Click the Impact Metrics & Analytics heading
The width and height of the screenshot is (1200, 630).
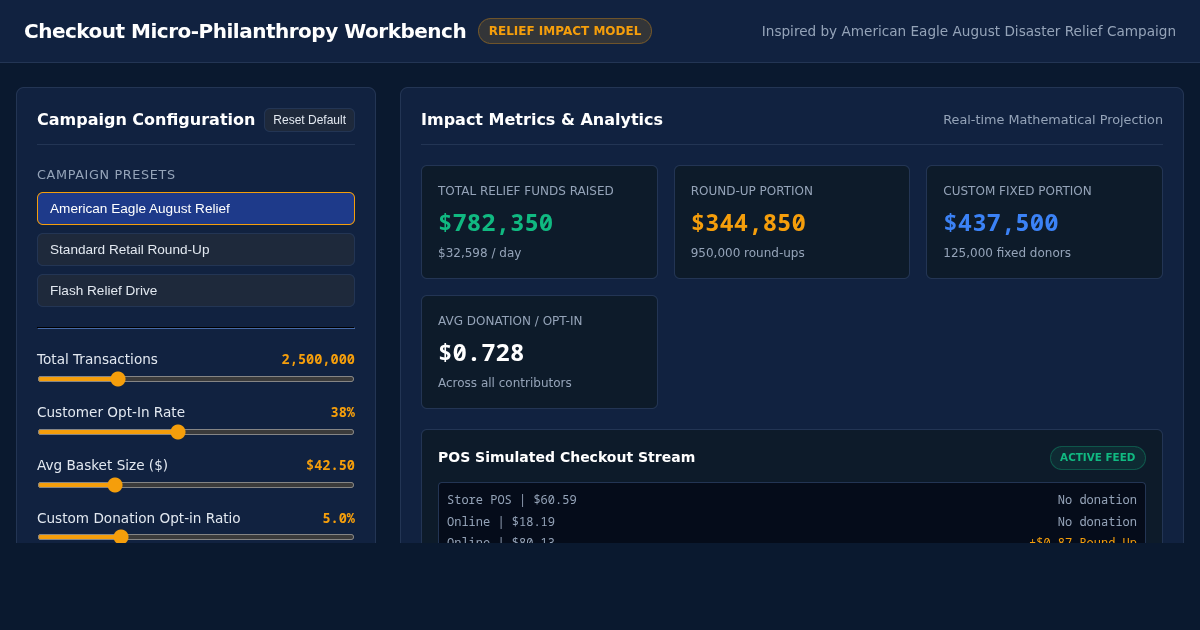[x=542, y=119]
